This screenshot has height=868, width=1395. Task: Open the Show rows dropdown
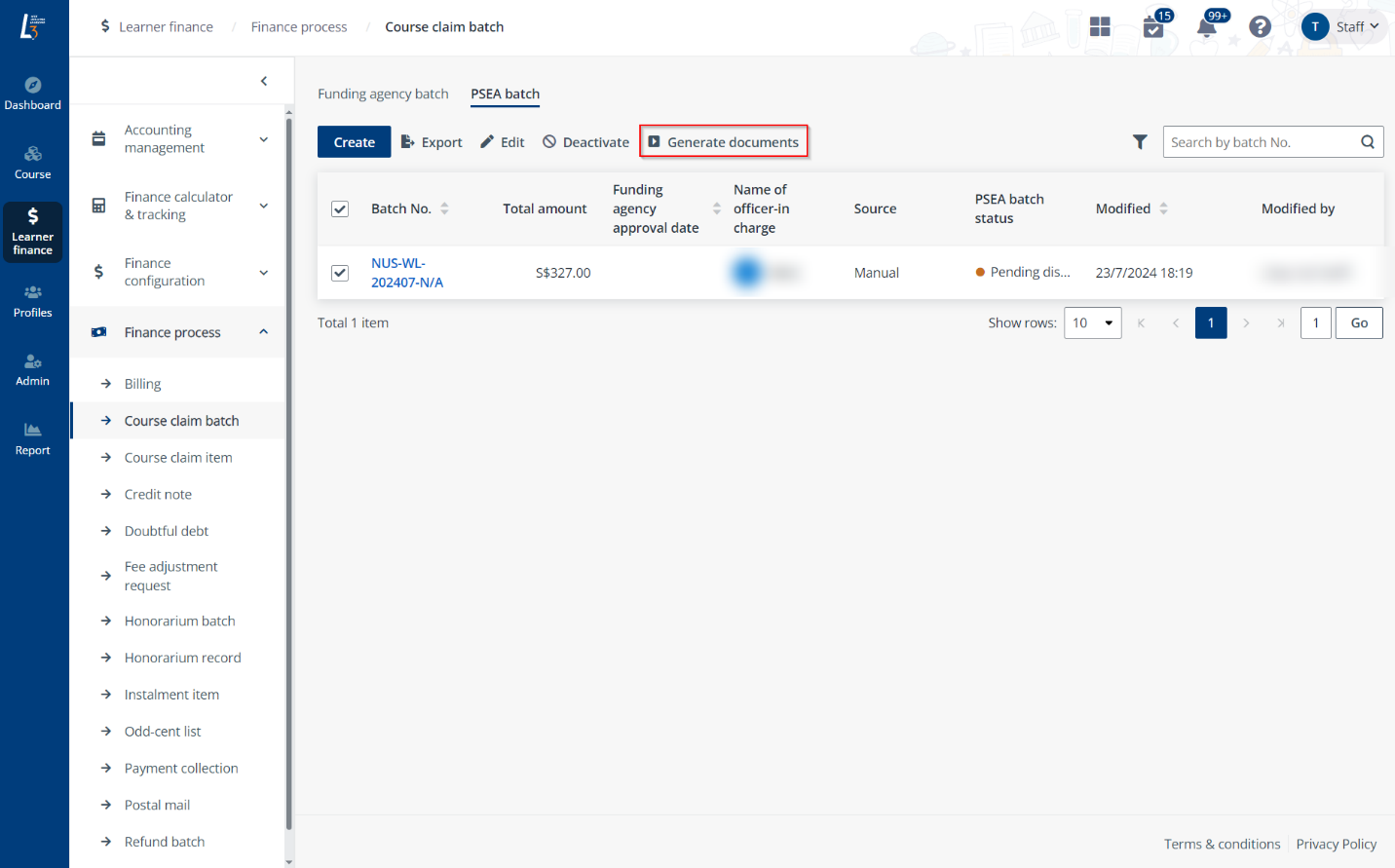click(x=1092, y=322)
